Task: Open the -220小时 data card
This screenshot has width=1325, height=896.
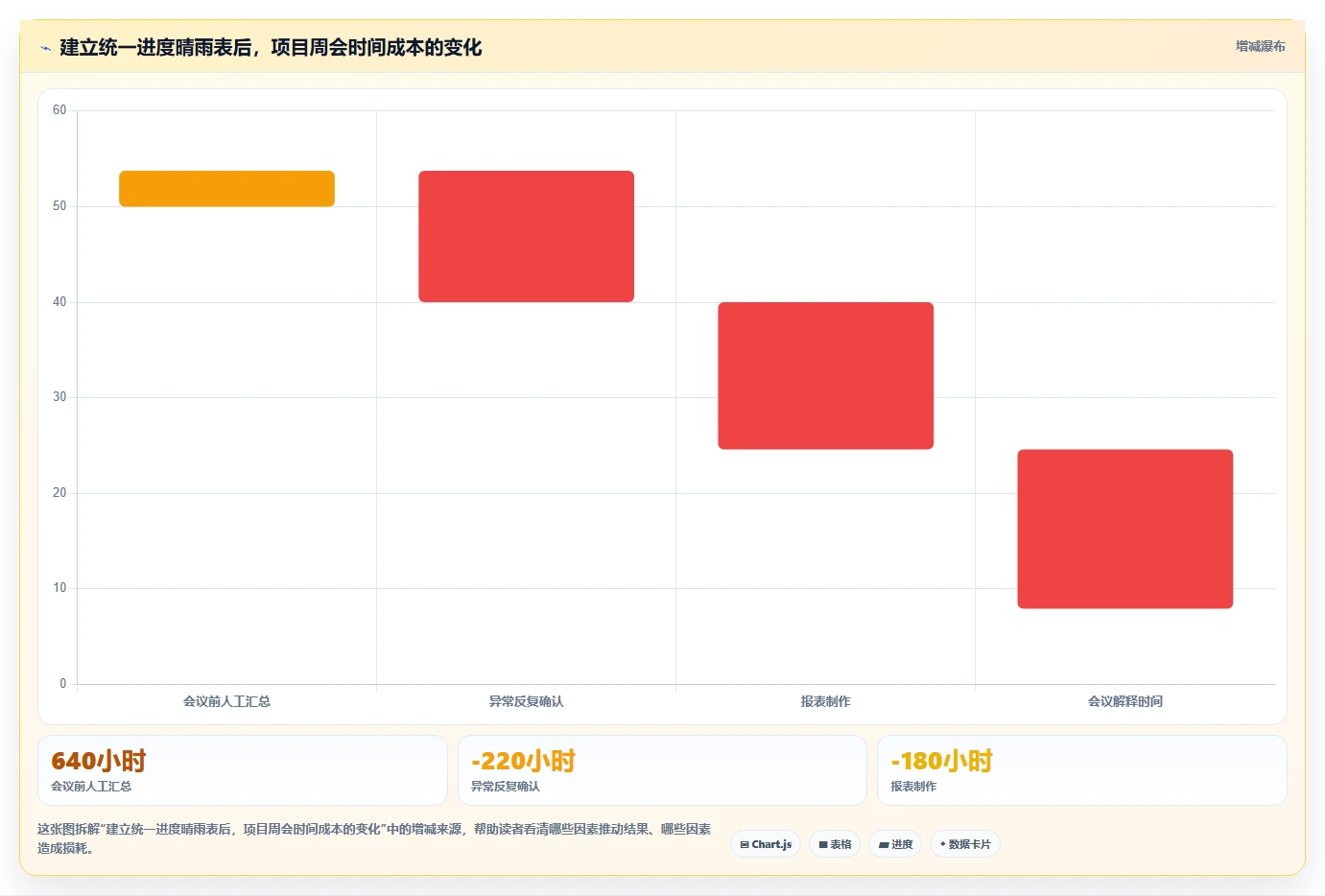Action: [x=662, y=770]
